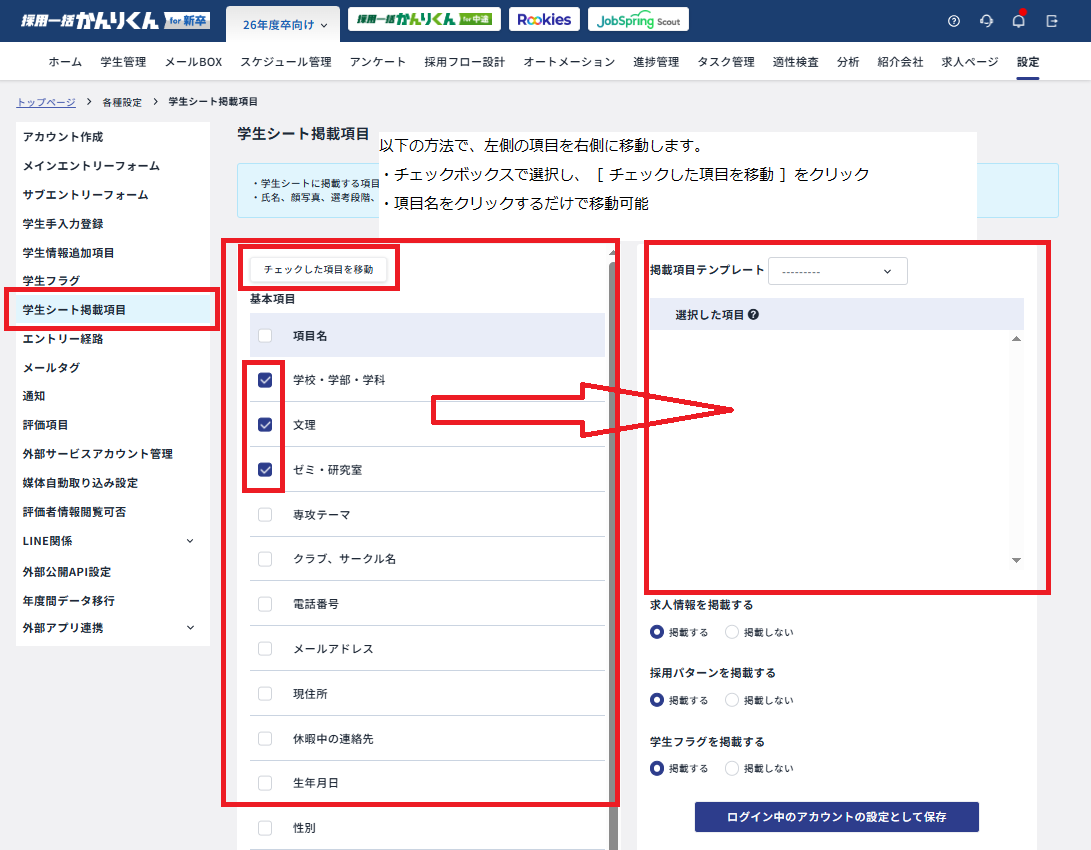
Task: Check the 専攻テーマ checkbox
Action: pos(264,512)
